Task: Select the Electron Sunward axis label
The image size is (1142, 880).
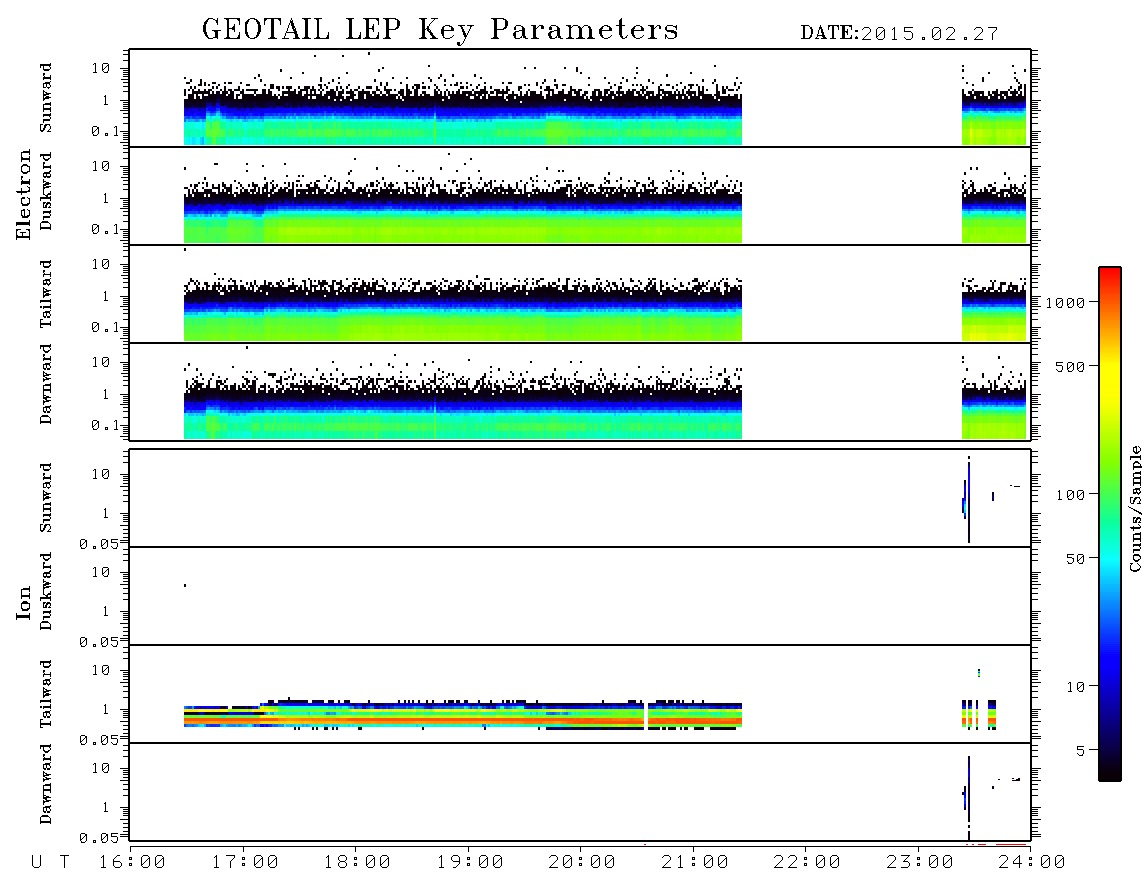Action: tap(46, 98)
